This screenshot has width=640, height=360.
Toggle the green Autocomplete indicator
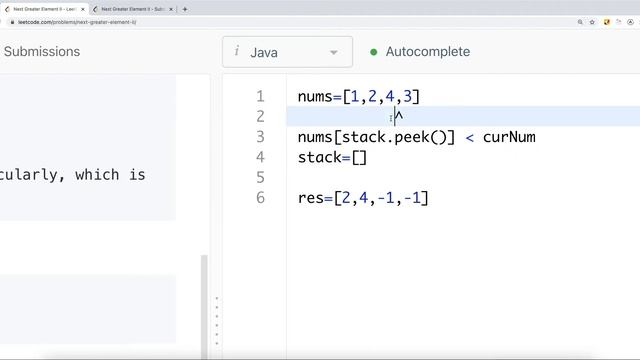point(373,52)
